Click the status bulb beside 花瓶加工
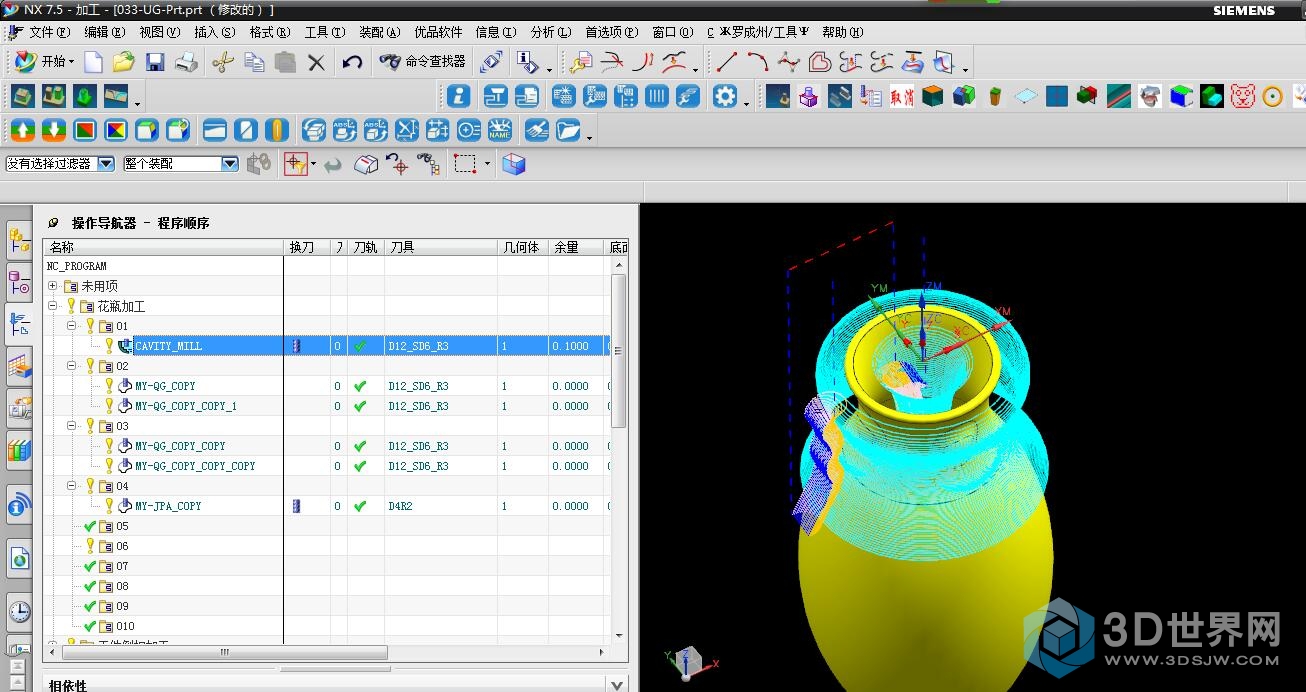The image size is (1306, 692). coord(71,306)
